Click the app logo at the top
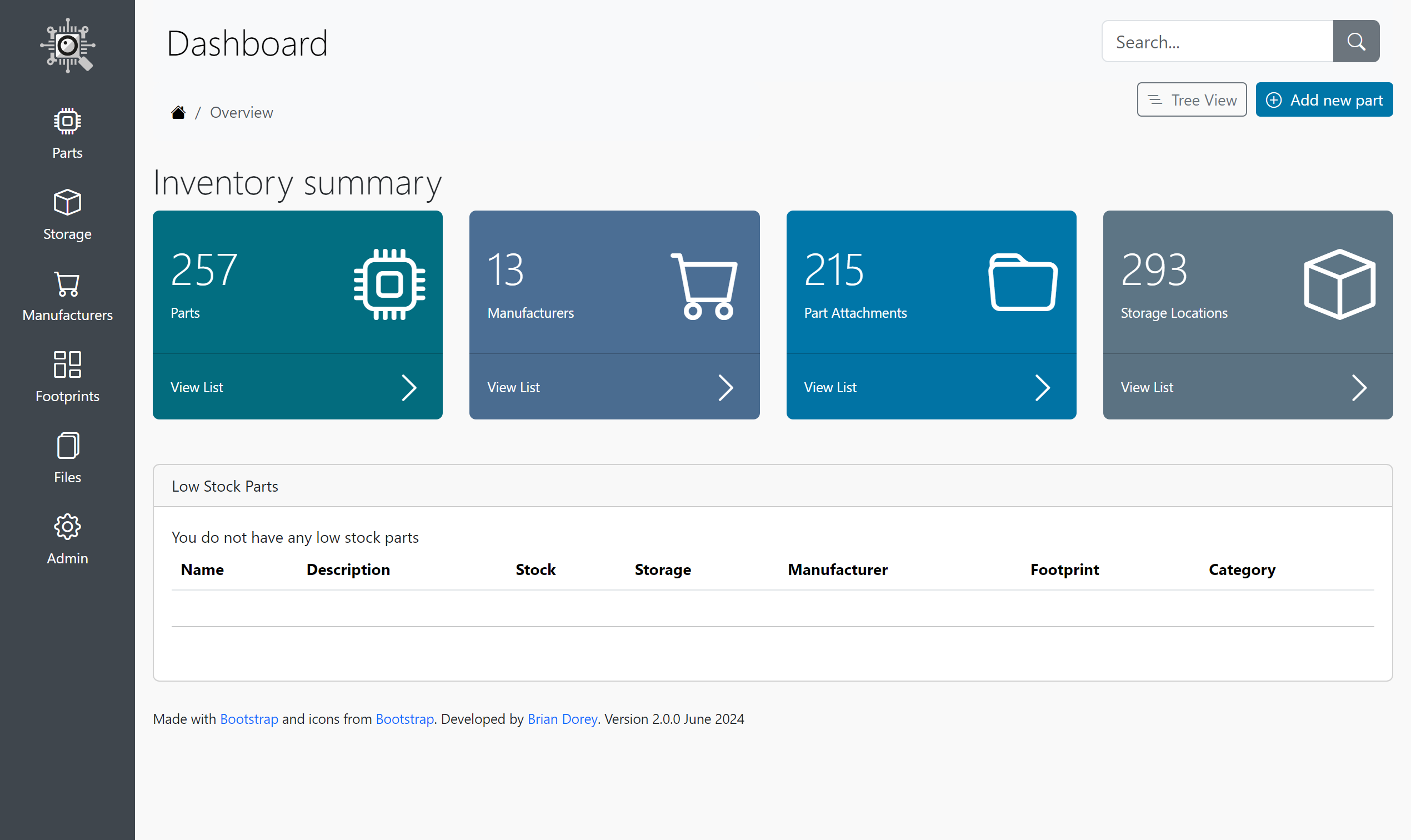The image size is (1411, 840). [67, 46]
